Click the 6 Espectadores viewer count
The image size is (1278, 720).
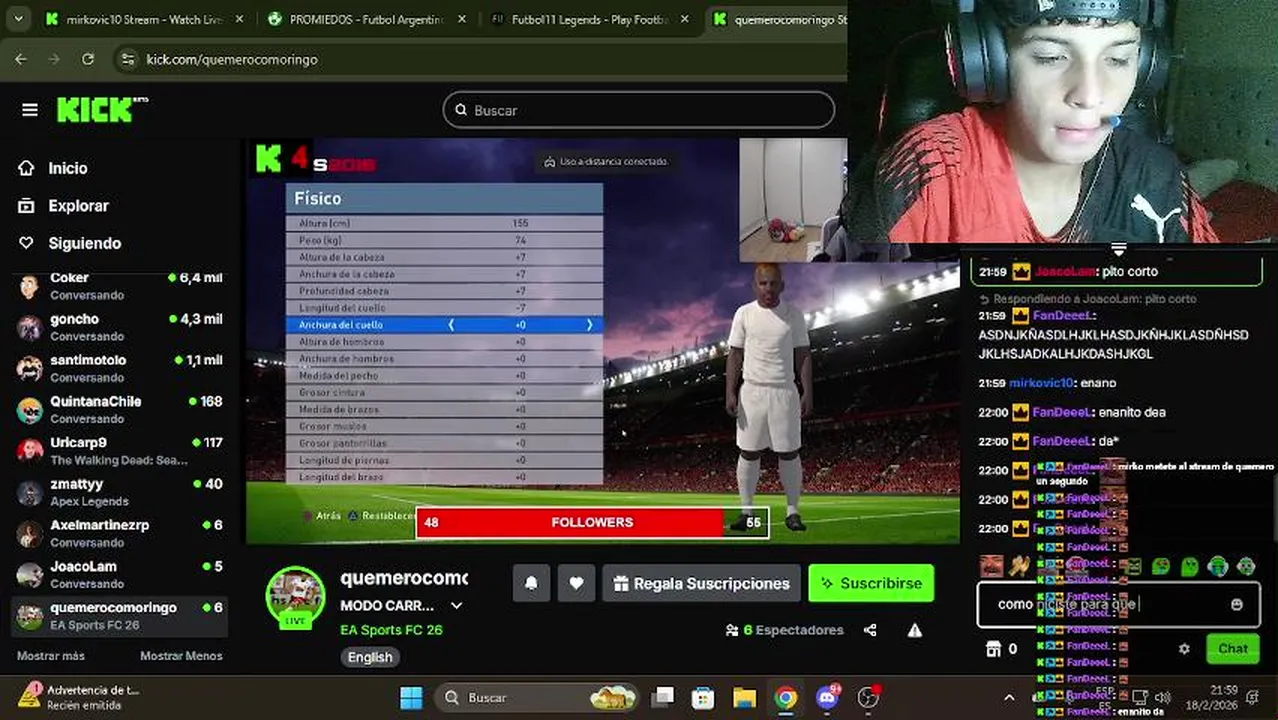785,630
